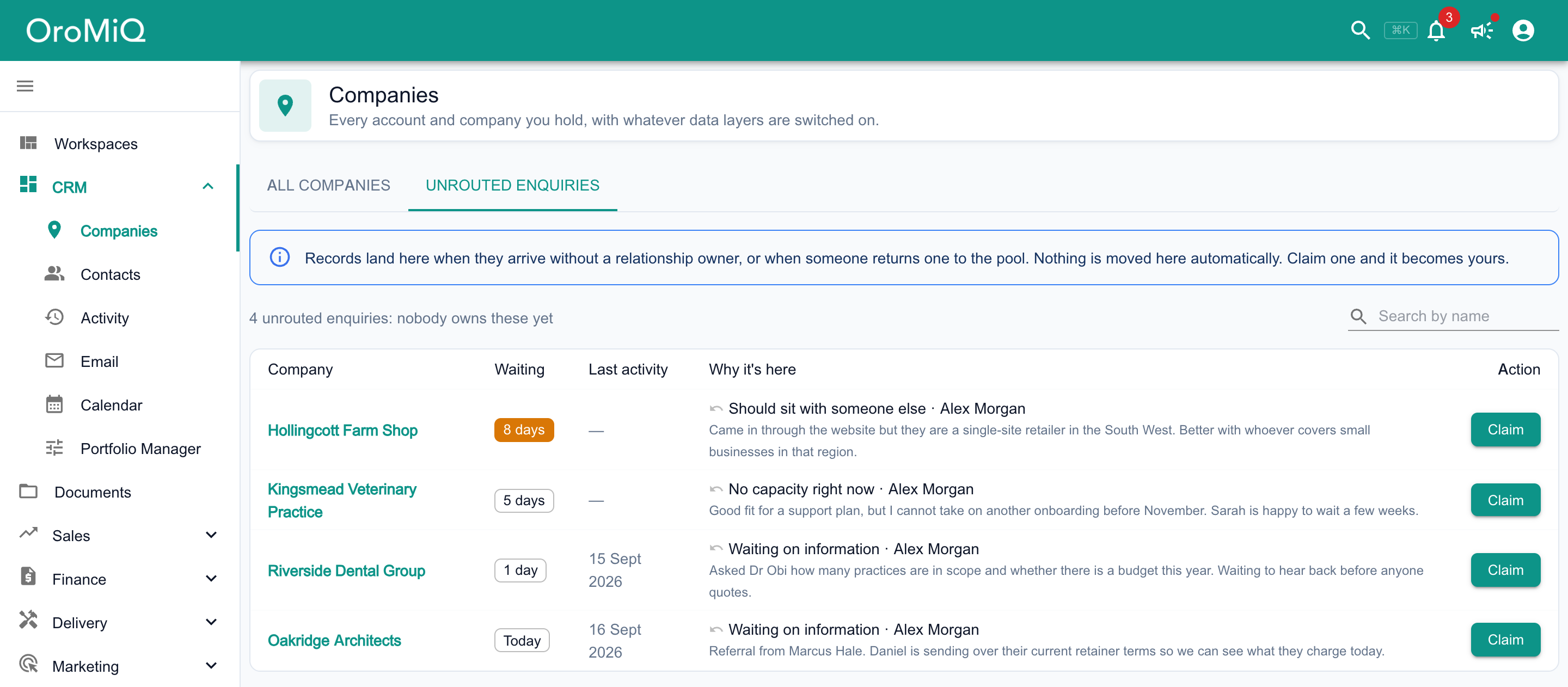Image resolution: width=1568 pixels, height=687 pixels.
Task: Open Kingsmead Veterinary Practice link
Action: (x=342, y=500)
